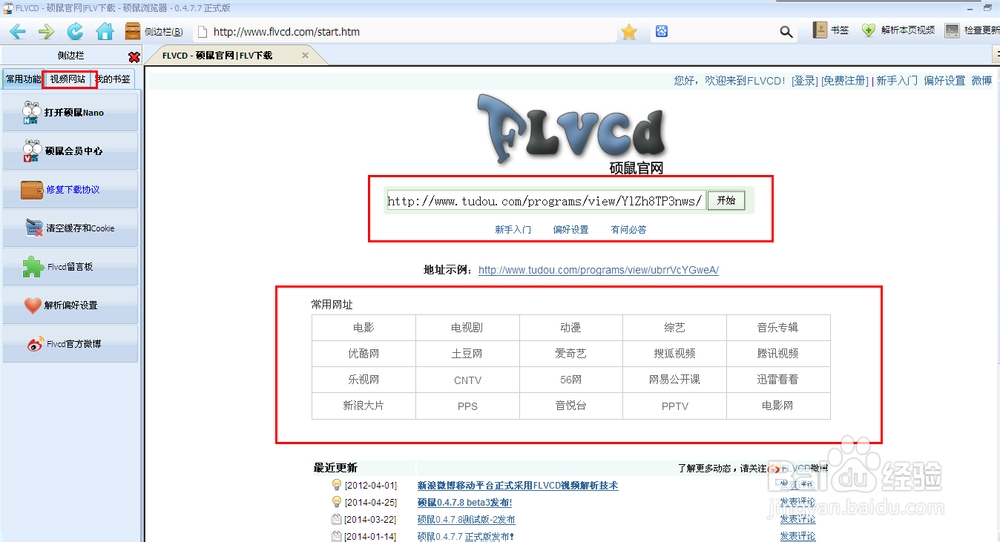The image size is (1000, 542).
Task: Click the magnifier search icon
Action: click(x=786, y=32)
